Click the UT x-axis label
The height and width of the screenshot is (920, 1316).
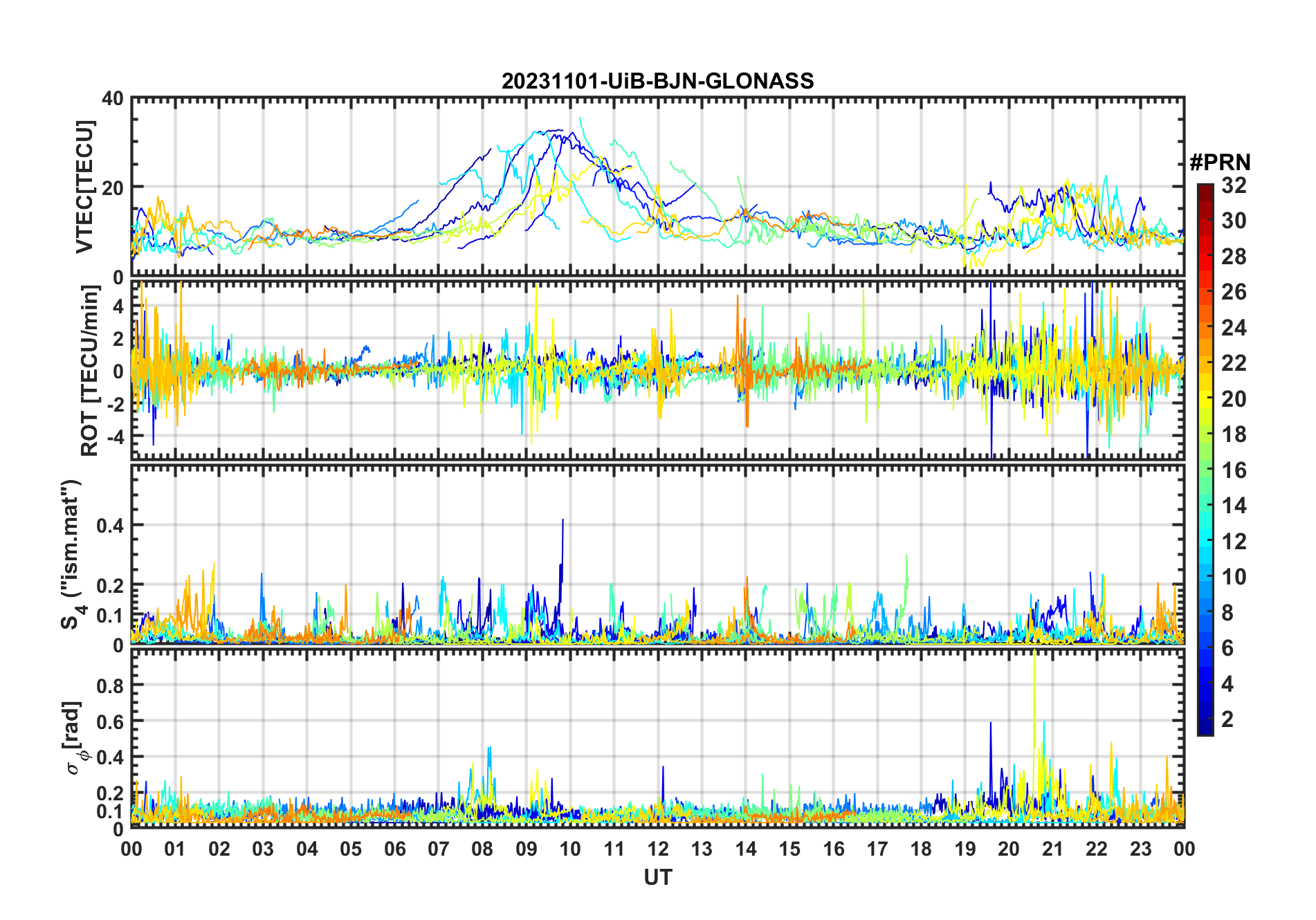657,877
